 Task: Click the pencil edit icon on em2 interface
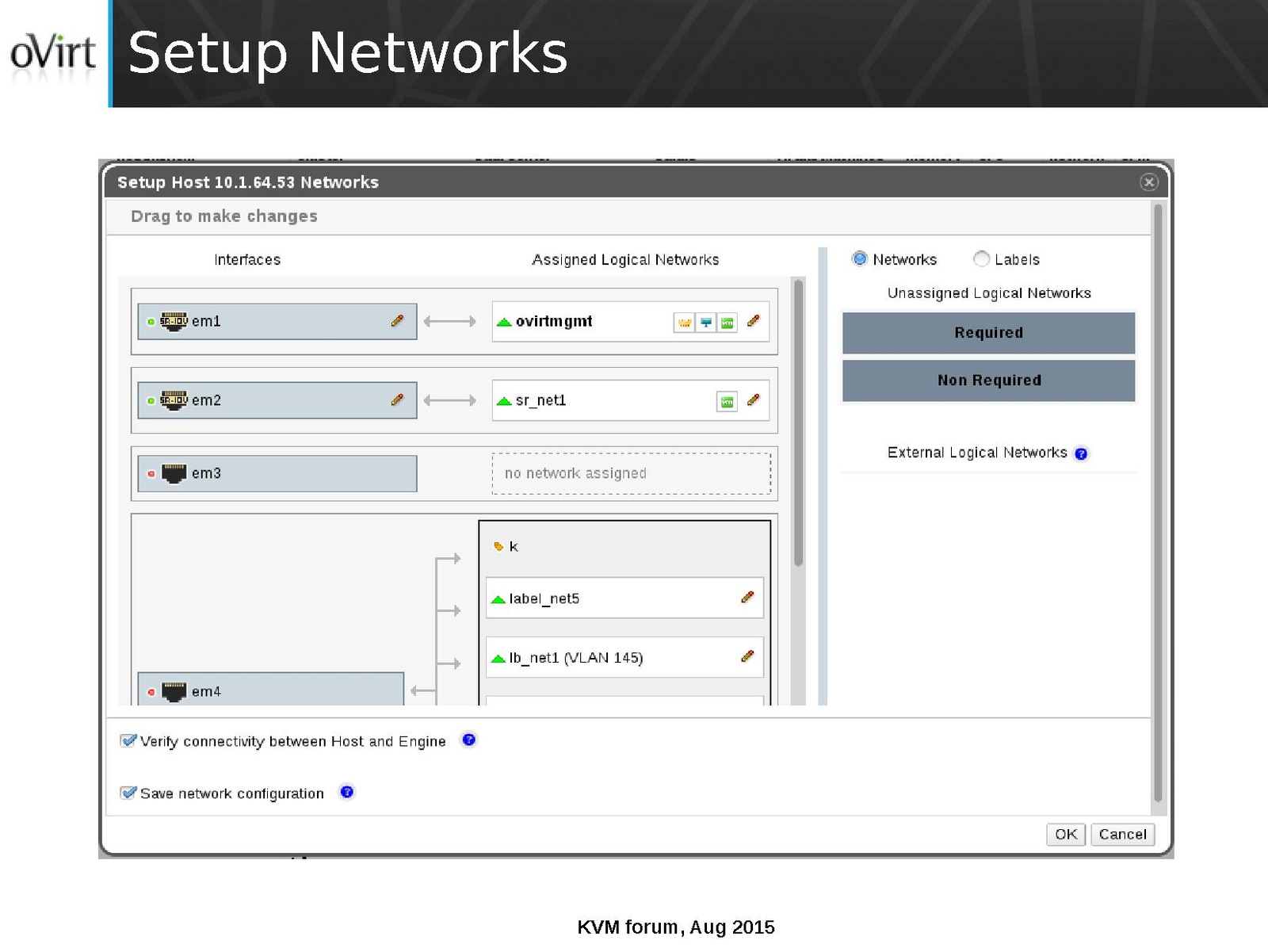tap(397, 400)
